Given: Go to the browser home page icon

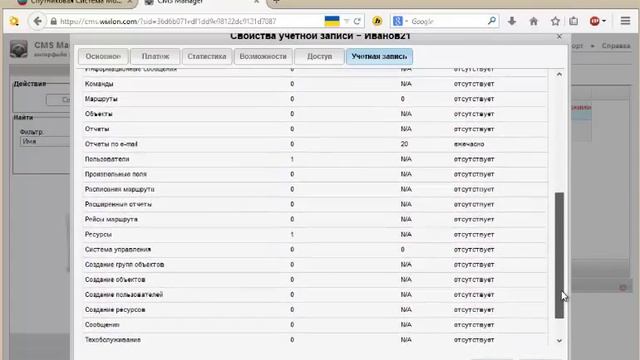Looking at the screenshot, I should pyautogui.click(x=533, y=21).
